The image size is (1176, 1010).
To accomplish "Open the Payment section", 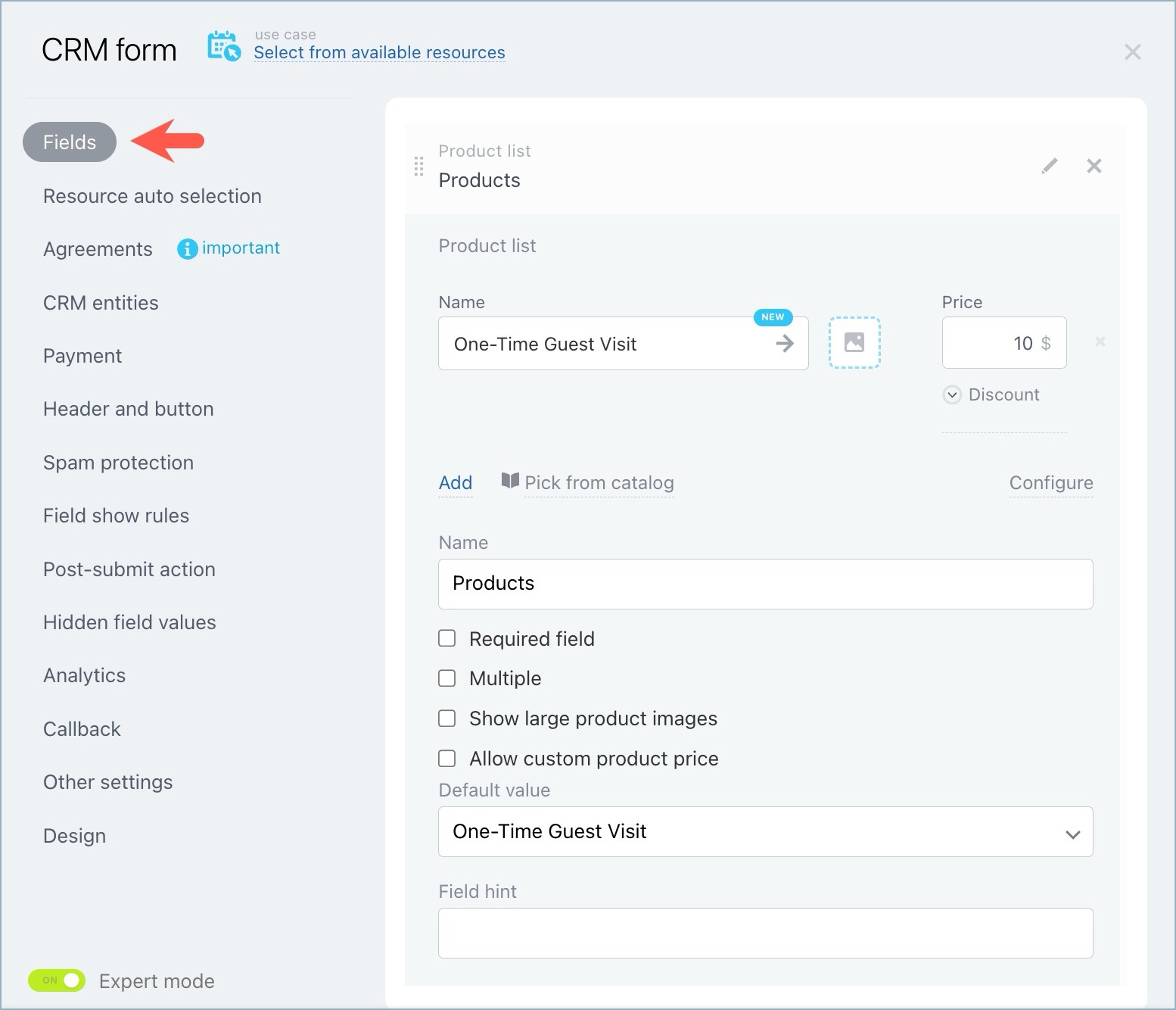I will point(82,356).
